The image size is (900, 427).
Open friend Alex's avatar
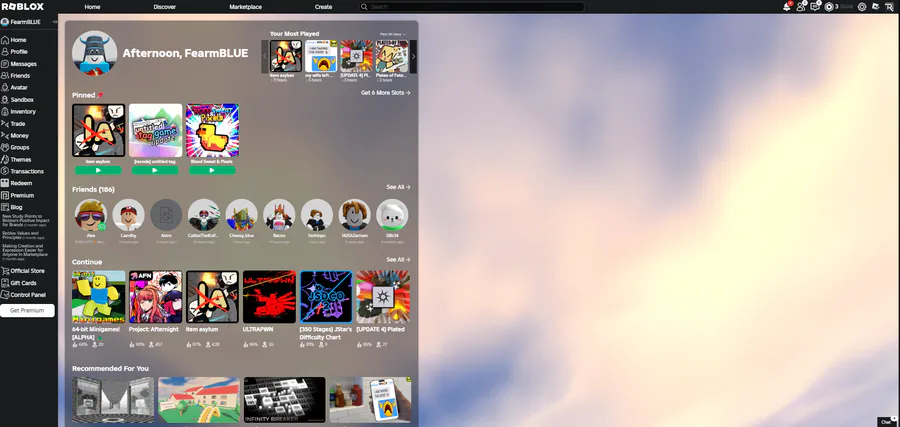tap(91, 215)
